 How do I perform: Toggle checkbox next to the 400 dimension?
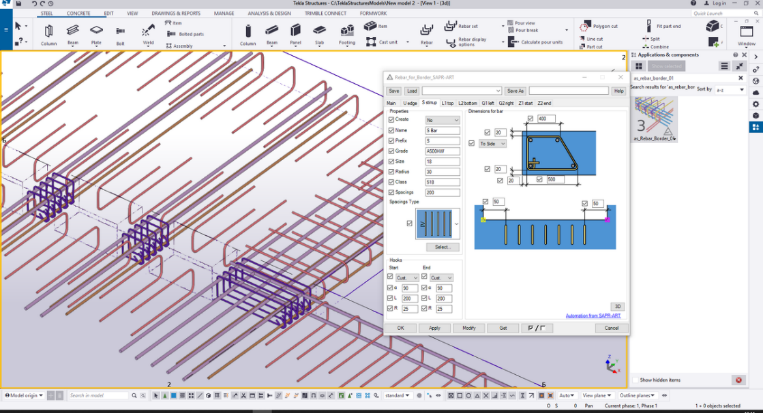click(530, 118)
